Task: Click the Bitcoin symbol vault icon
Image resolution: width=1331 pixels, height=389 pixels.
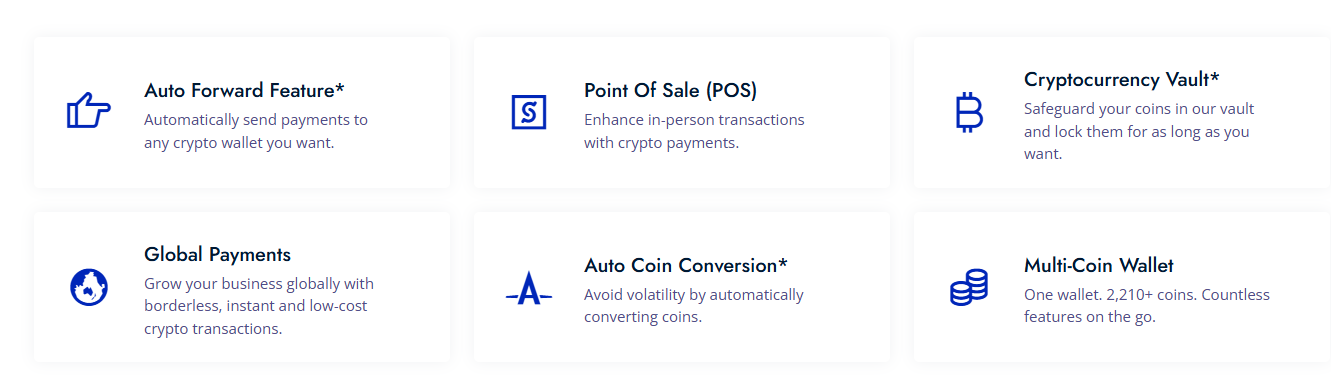Action: click(x=969, y=112)
